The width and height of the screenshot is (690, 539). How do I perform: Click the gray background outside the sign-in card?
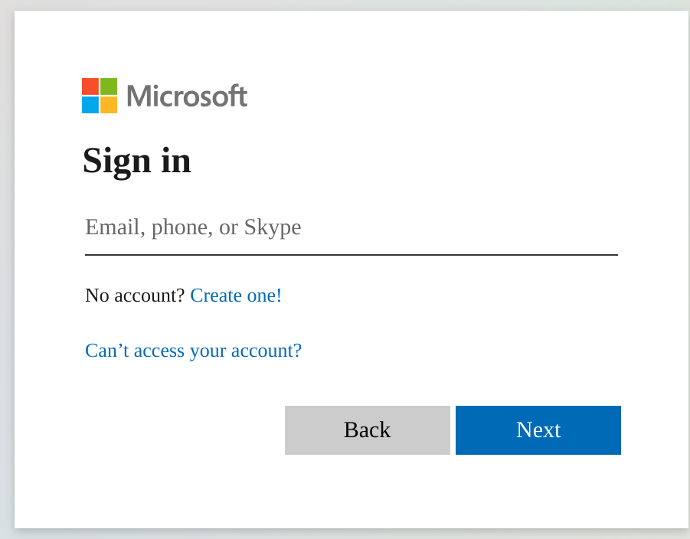tap(6, 300)
